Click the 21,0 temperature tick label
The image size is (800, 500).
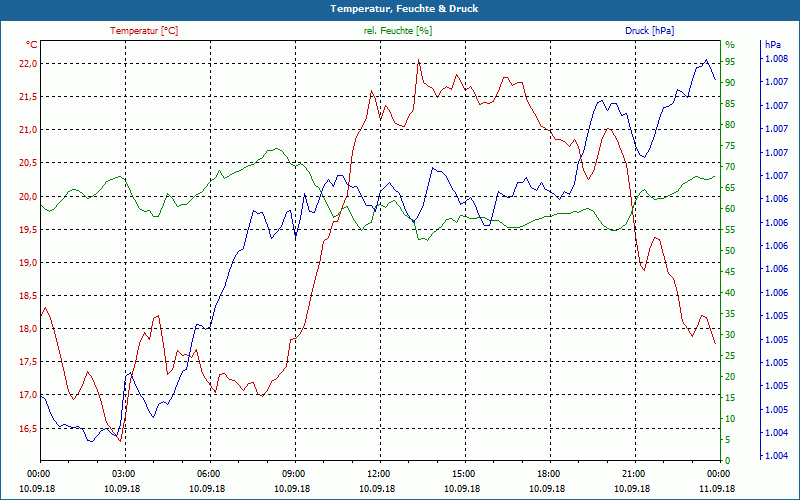(28, 130)
